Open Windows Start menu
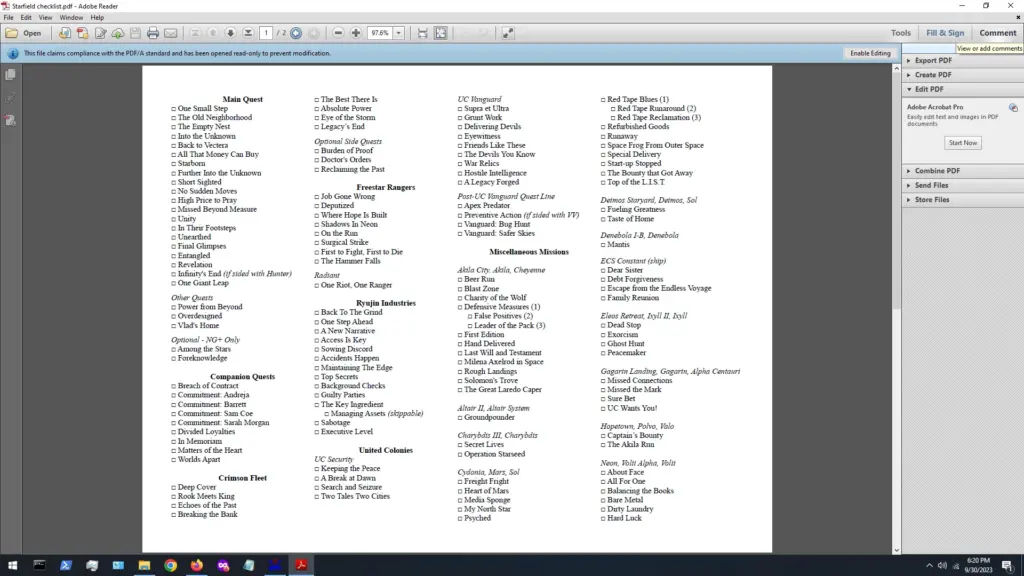Screen dimensions: 1024x576 tap(12, 566)
